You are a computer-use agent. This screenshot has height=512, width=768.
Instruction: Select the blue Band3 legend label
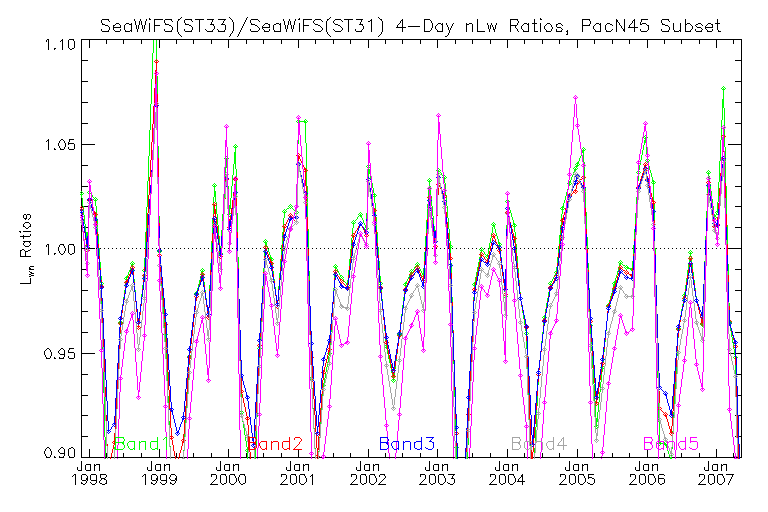[x=407, y=444]
